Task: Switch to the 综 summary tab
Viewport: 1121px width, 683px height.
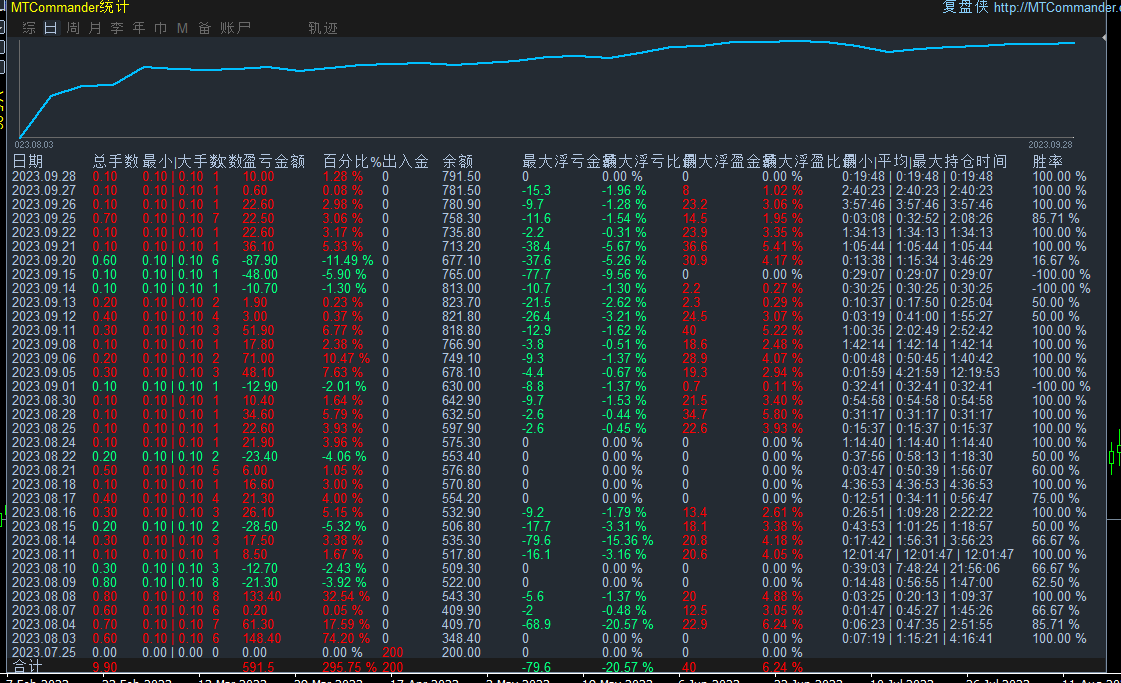Action: click(29, 28)
